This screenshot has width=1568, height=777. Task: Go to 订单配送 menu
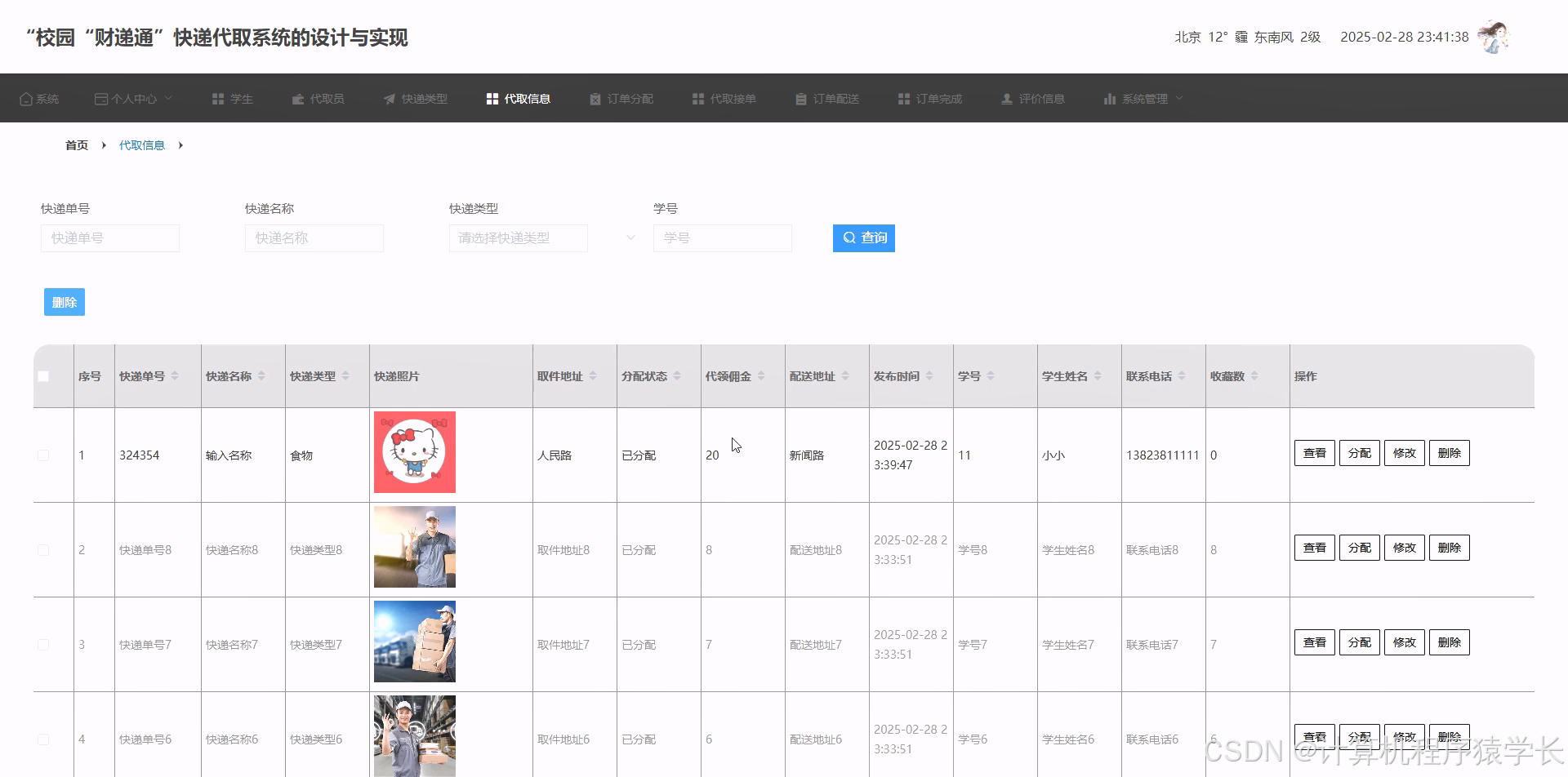827,99
